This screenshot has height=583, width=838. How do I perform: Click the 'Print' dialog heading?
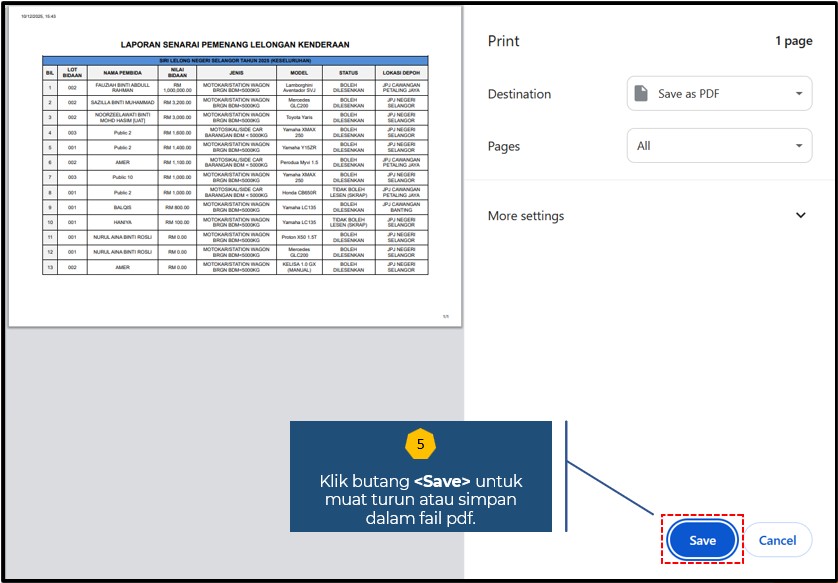503,41
